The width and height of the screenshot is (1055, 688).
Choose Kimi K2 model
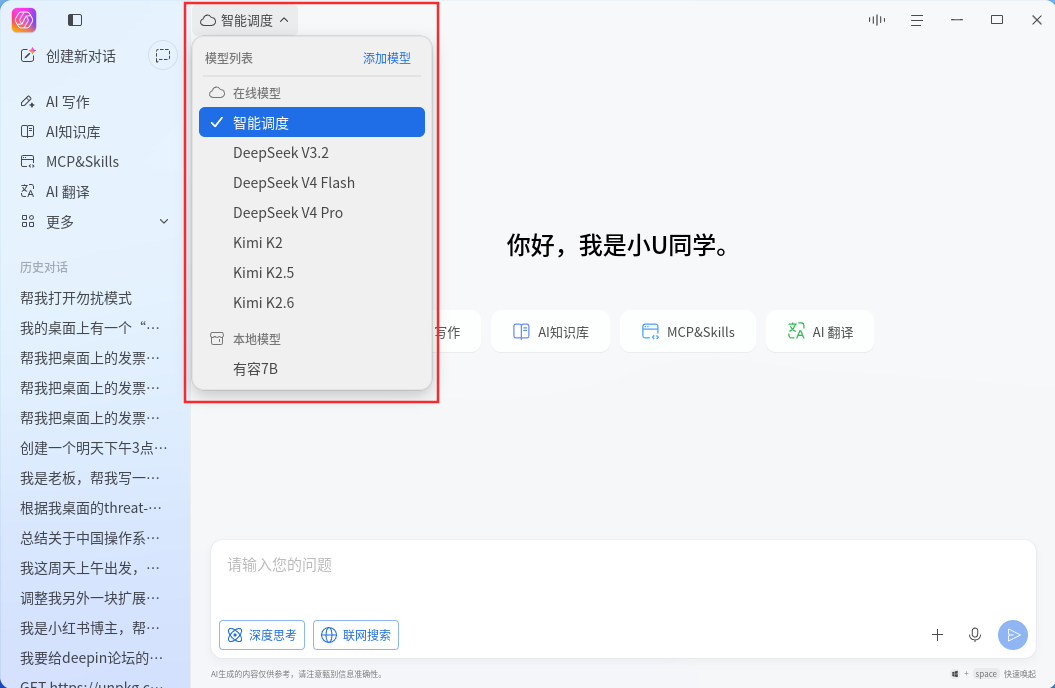click(x=312, y=242)
